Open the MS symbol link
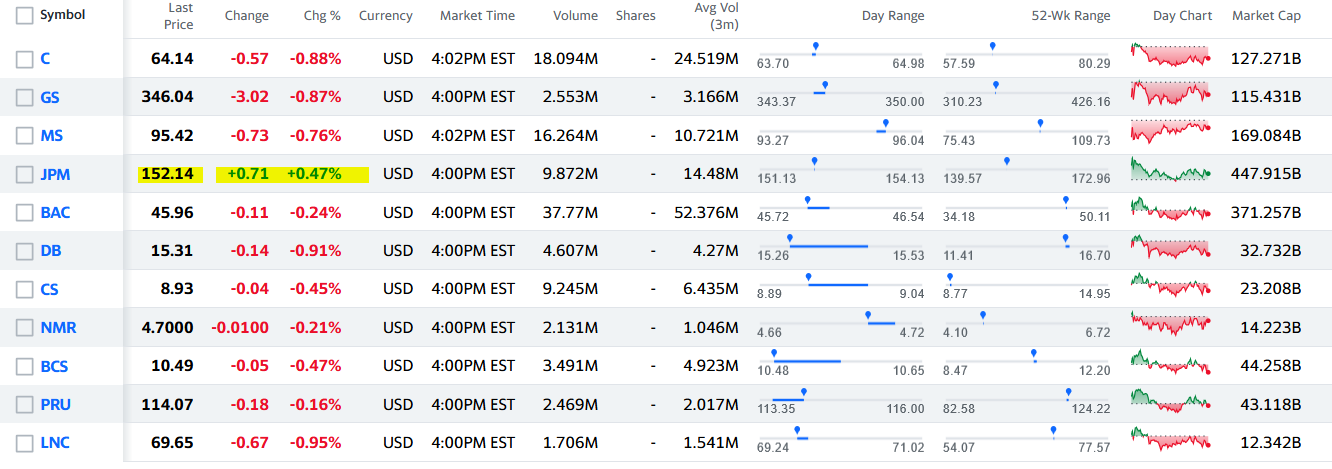The width and height of the screenshot is (1332, 469). [x=51, y=136]
